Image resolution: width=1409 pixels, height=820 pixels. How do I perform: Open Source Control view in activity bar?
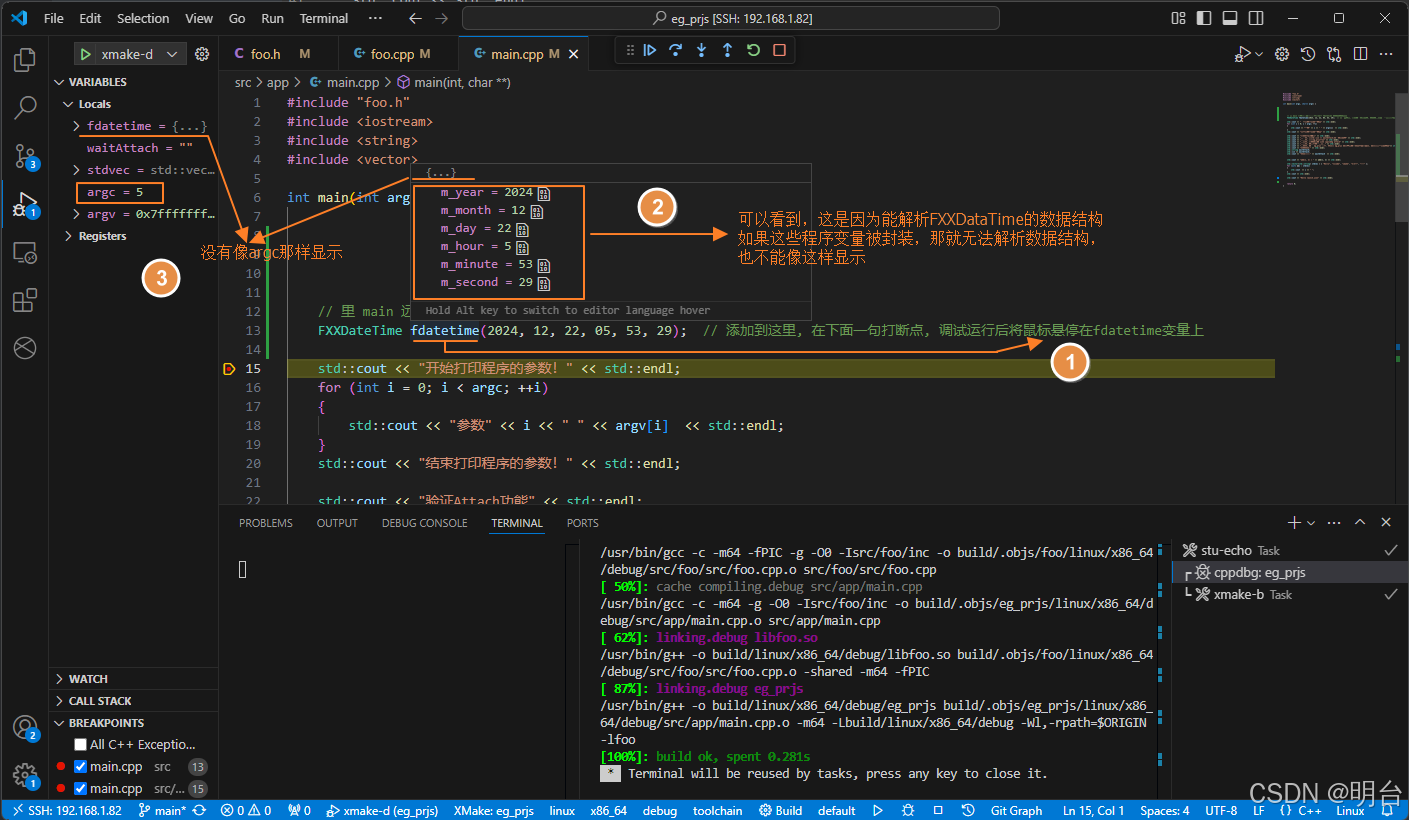(x=25, y=155)
